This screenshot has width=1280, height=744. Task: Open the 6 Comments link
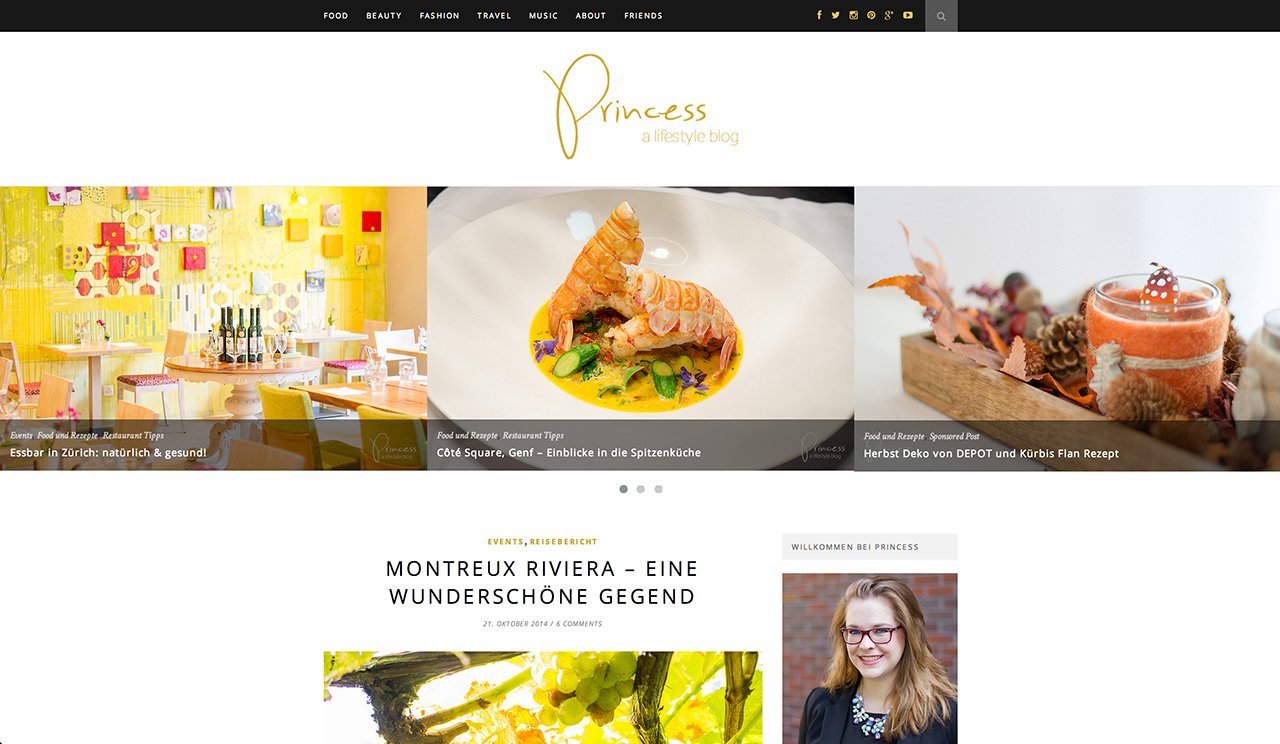click(x=579, y=624)
